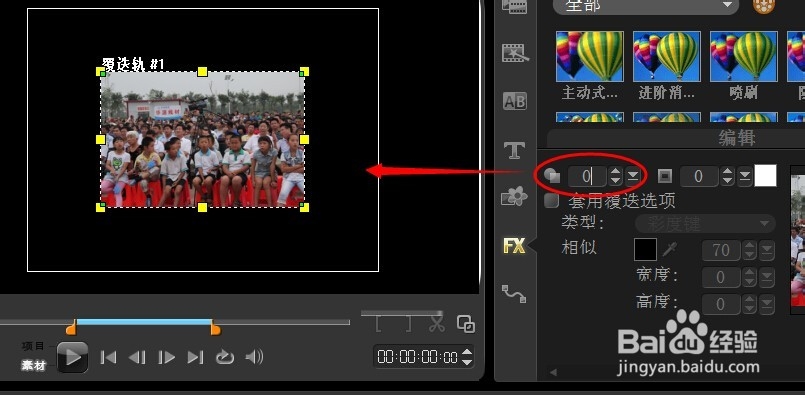Open the AB Transition library
Screen dimensions: 805x395
tap(514, 101)
